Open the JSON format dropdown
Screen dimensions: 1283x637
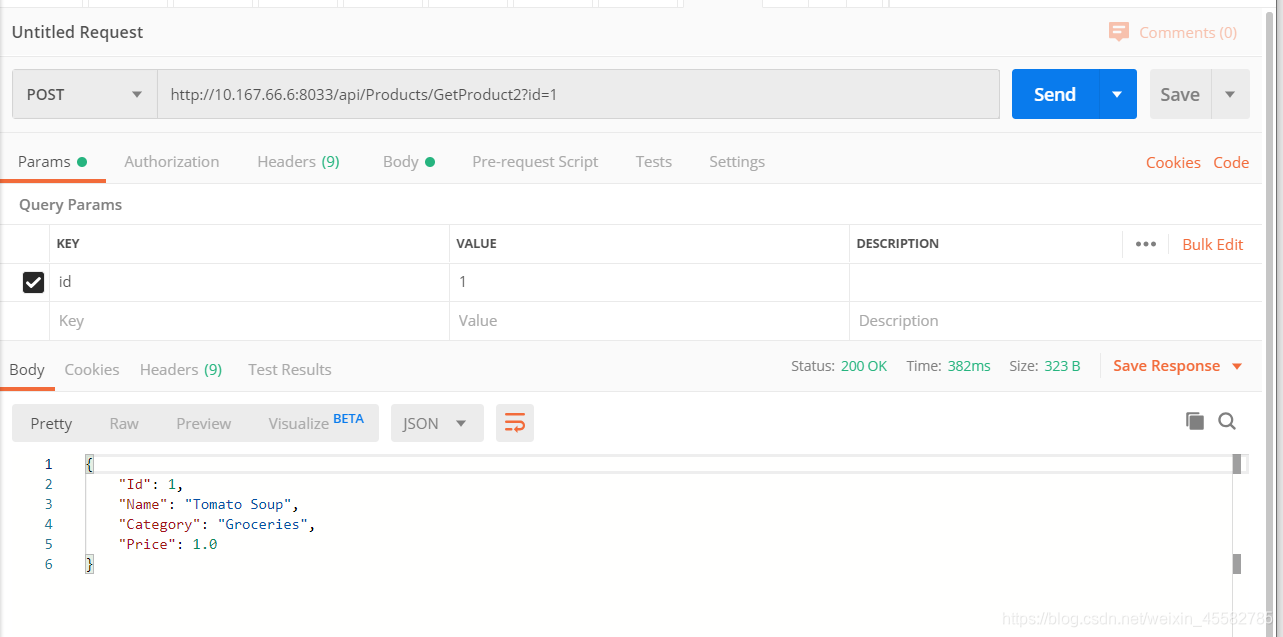(x=437, y=423)
